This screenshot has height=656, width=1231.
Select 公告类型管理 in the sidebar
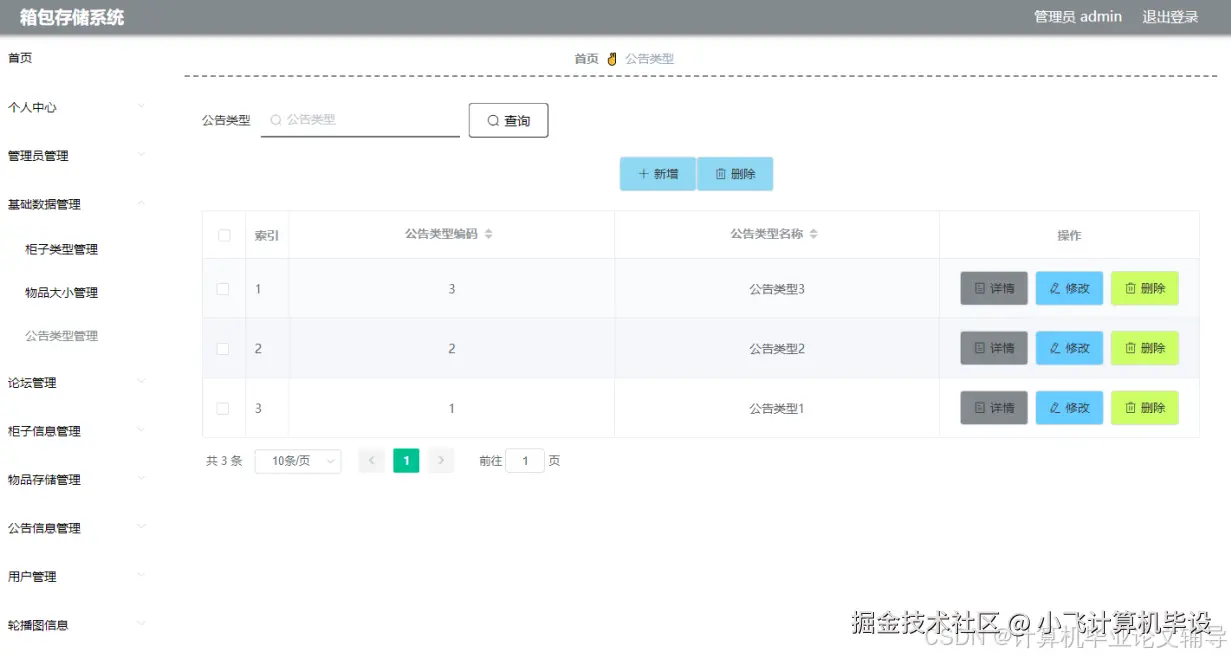(x=61, y=335)
